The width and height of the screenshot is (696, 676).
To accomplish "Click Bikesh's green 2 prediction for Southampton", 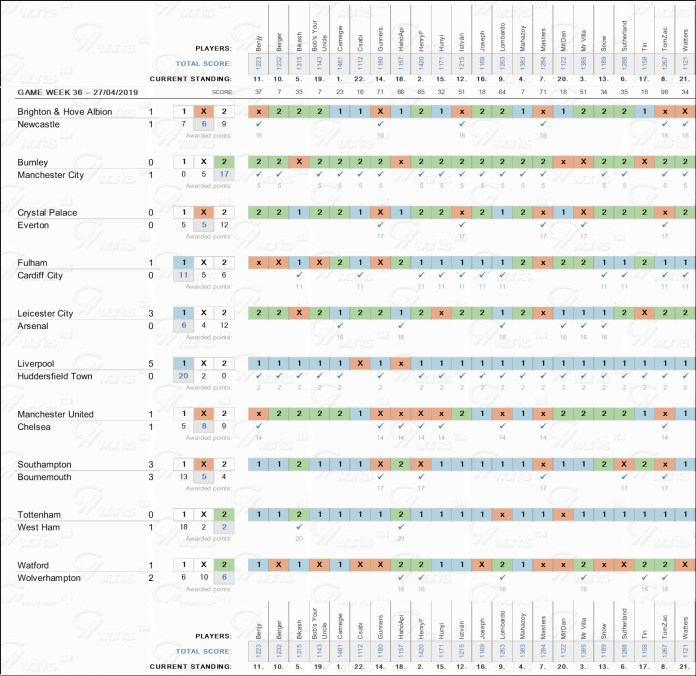I will click(x=300, y=464).
